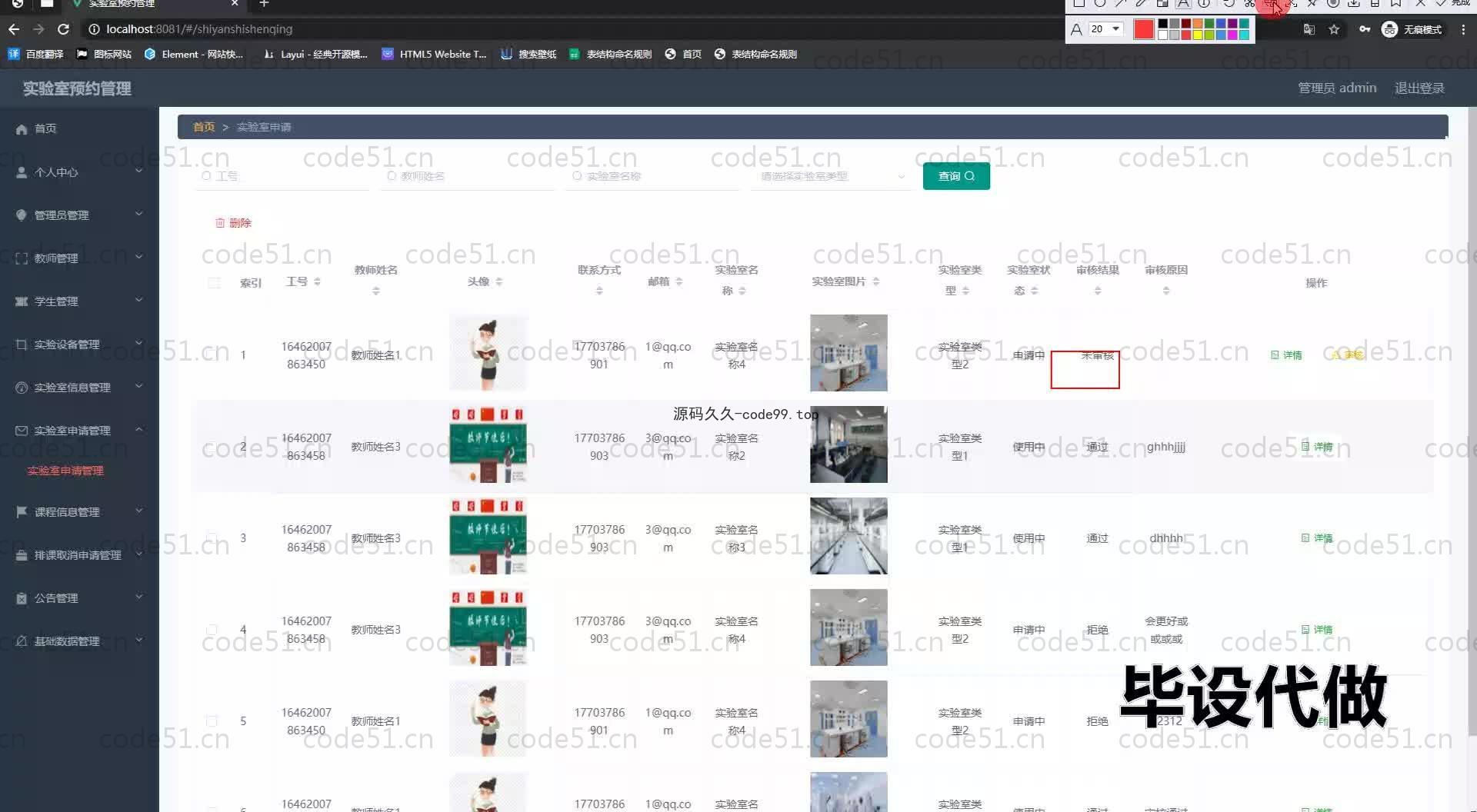Check the row 4 checkbox
The width and height of the screenshot is (1477, 812).
(212, 629)
